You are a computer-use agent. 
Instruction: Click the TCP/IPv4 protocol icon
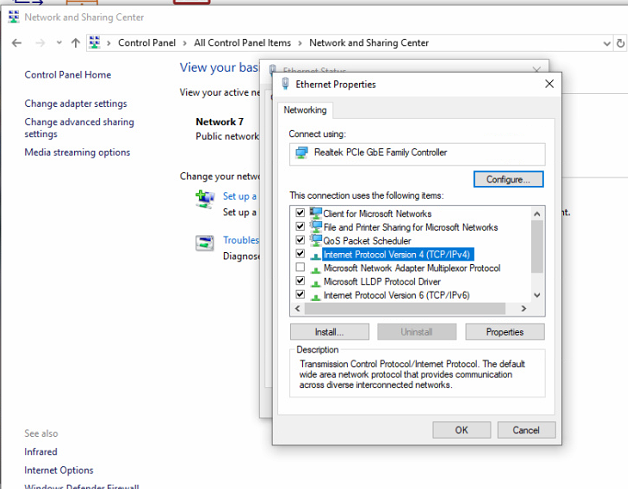click(x=316, y=256)
